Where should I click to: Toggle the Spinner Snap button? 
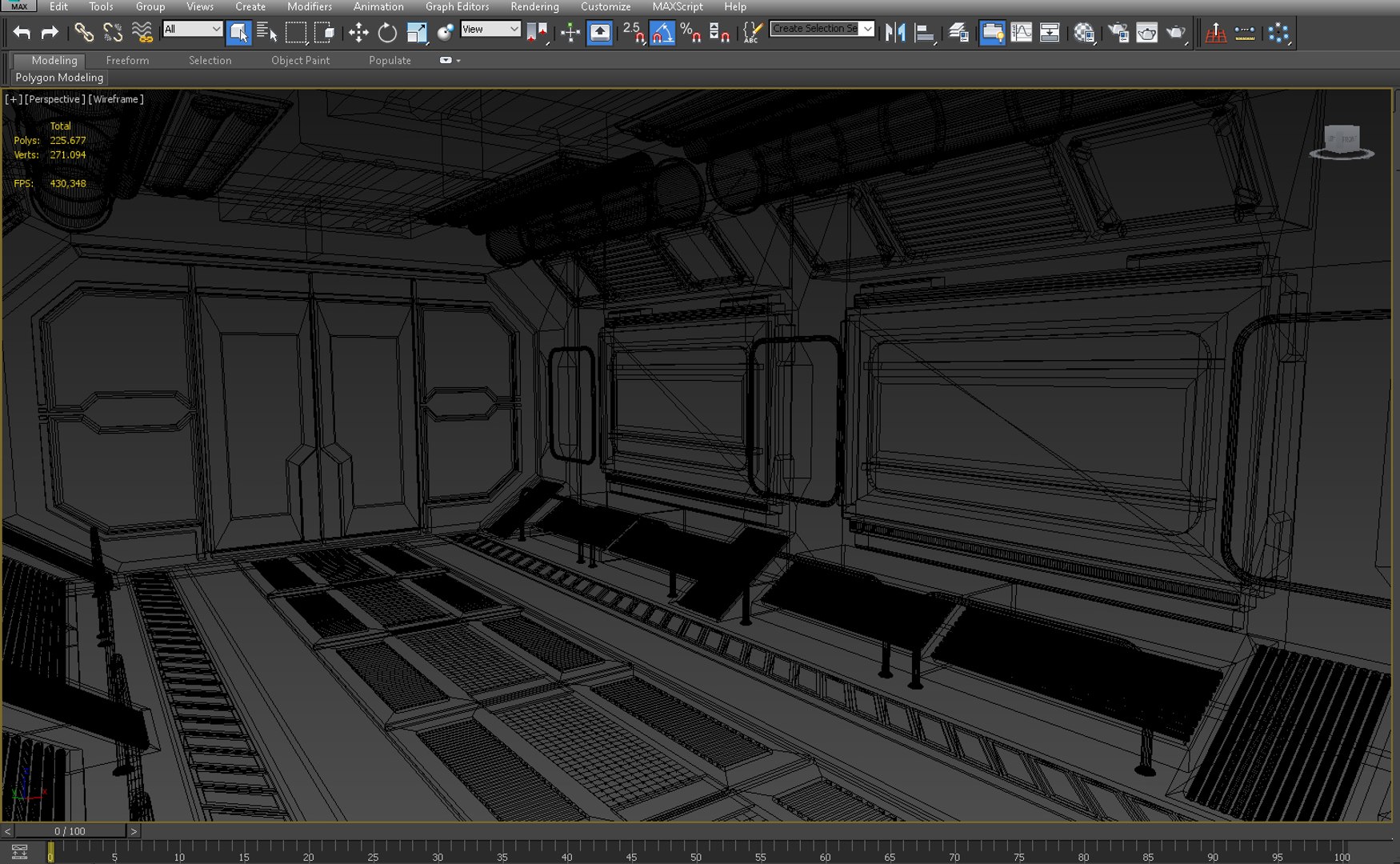pyautogui.click(x=719, y=33)
